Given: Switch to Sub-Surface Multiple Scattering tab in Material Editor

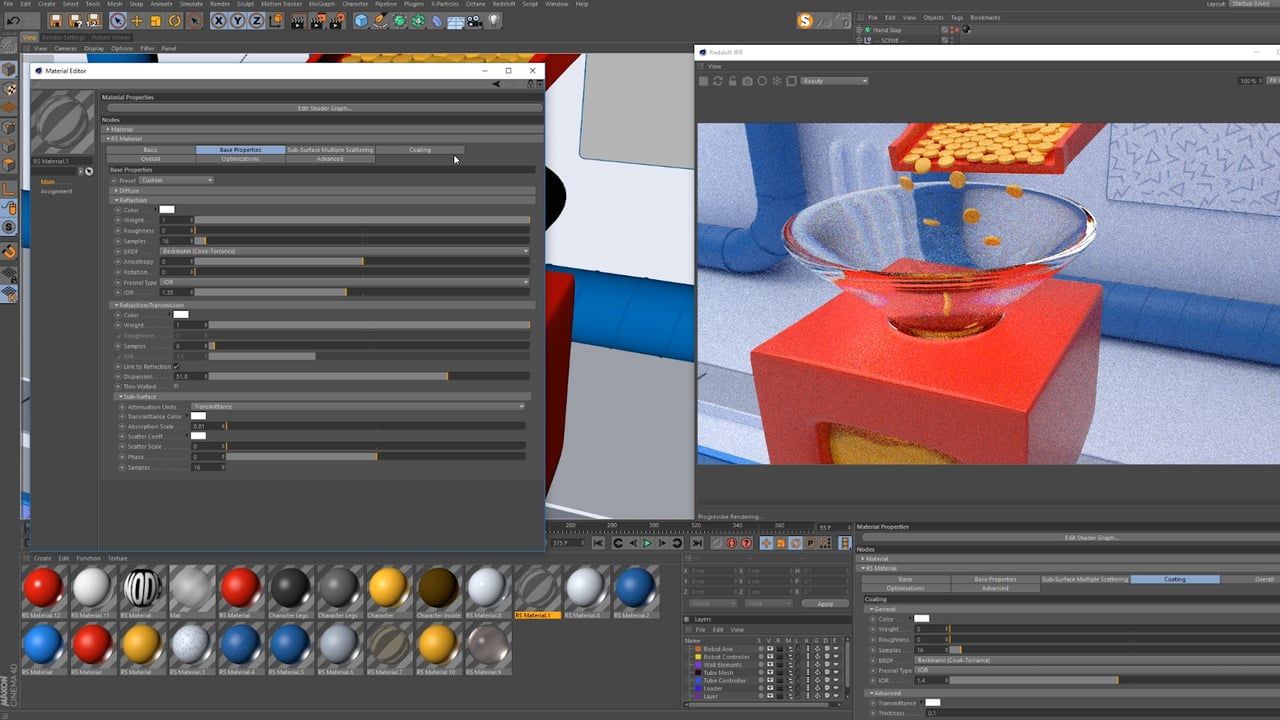Looking at the screenshot, I should pyautogui.click(x=330, y=150).
